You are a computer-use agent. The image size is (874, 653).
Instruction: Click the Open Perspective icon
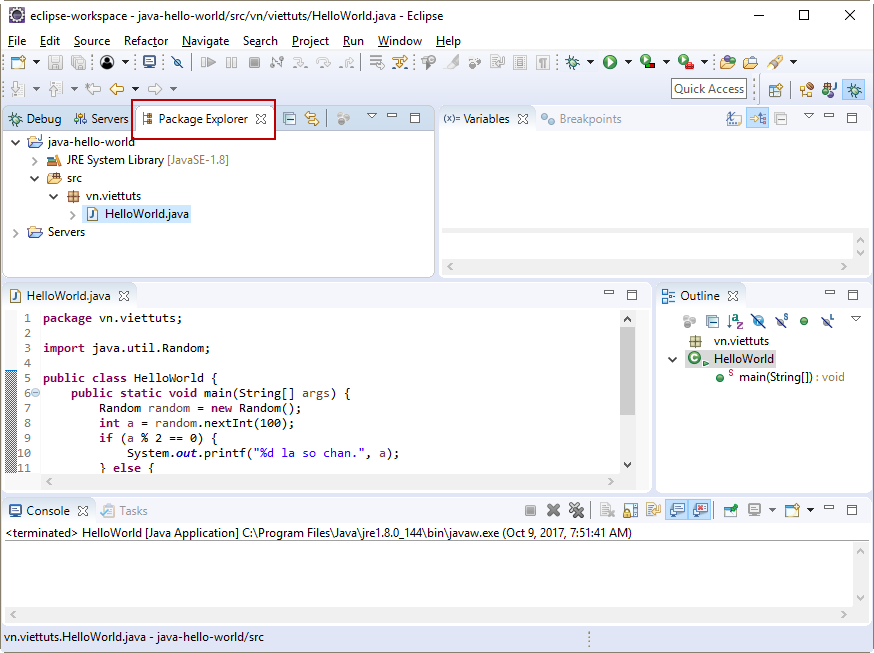coord(775,89)
